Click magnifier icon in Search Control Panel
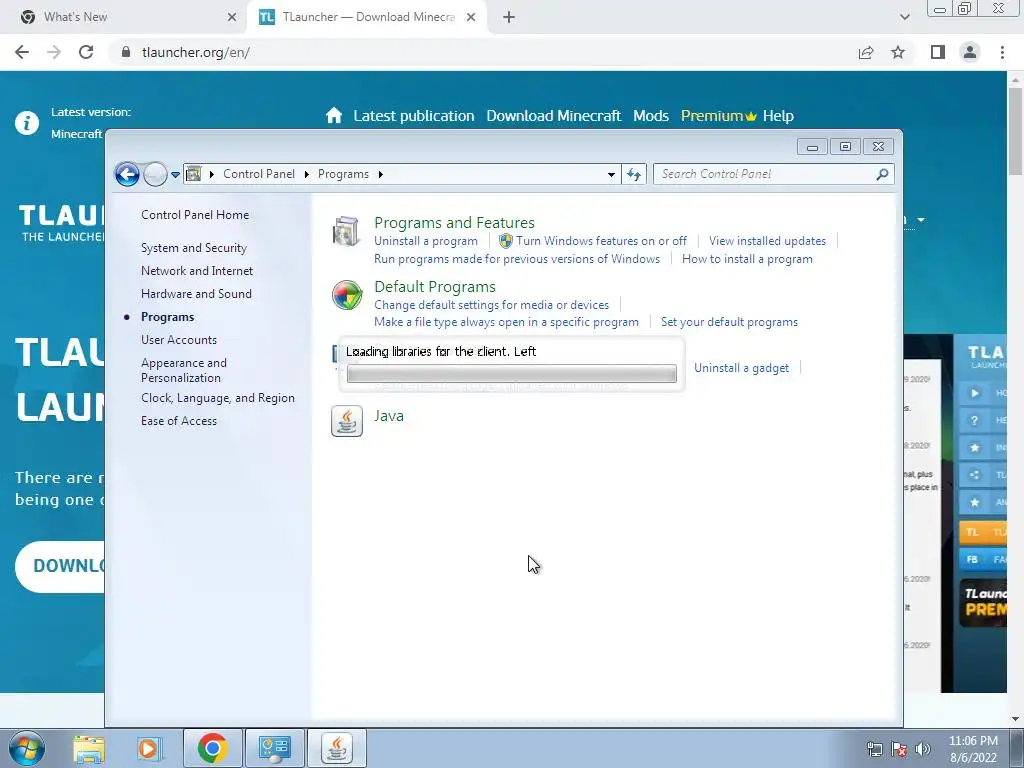Viewport: 1024px width, 768px height. pos(882,174)
